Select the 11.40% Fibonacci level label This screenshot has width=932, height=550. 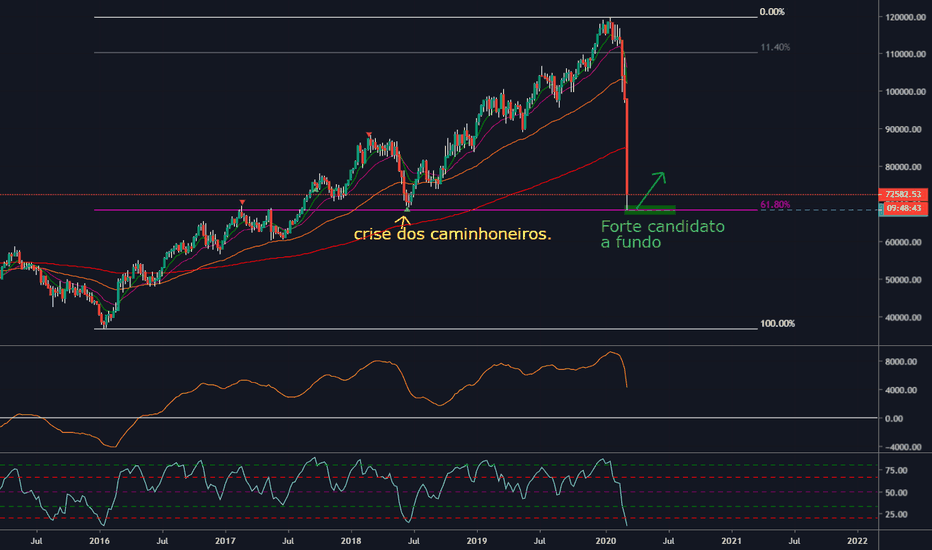[x=775, y=47]
